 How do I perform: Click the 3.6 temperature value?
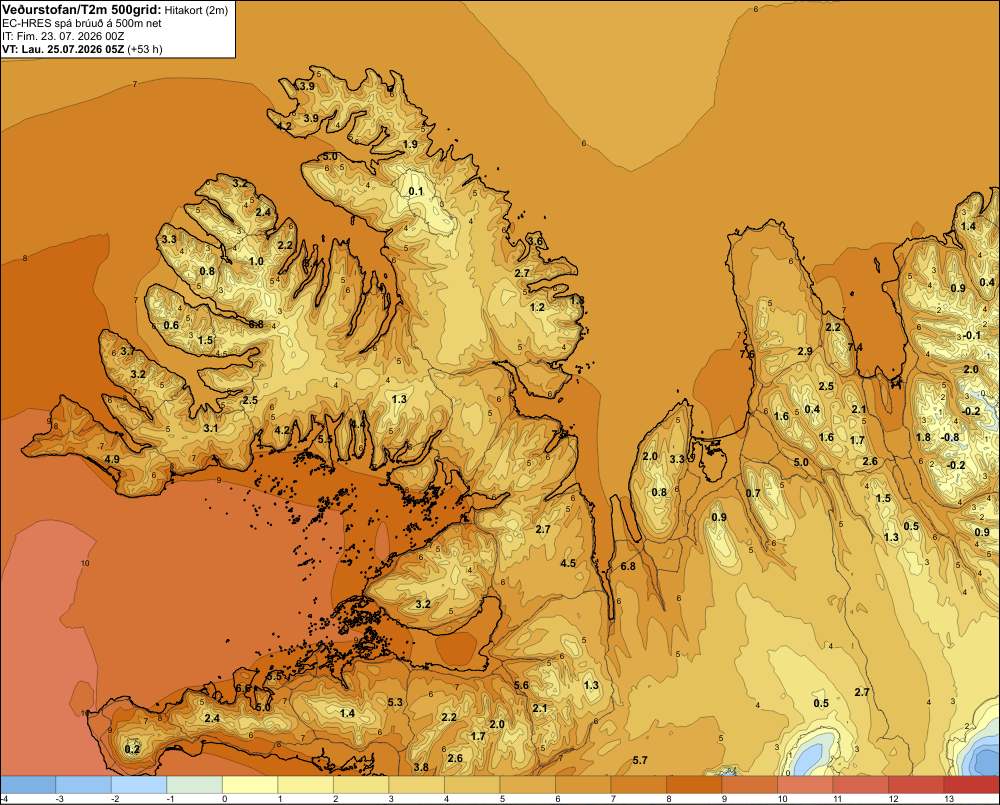[x=536, y=241]
